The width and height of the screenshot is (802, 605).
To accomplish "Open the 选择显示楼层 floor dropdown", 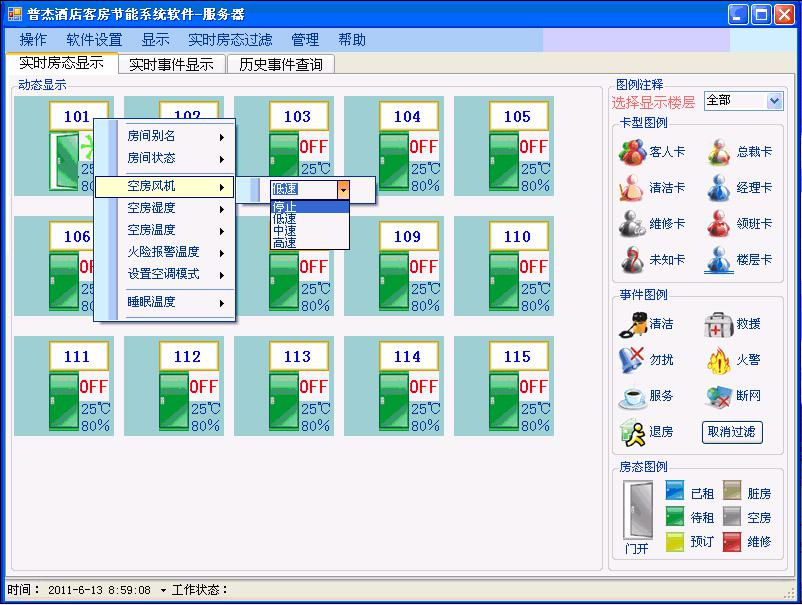I will (x=774, y=101).
